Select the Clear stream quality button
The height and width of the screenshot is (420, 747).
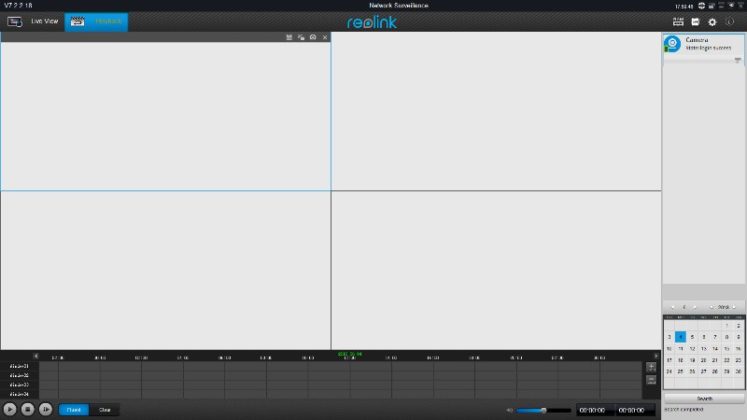pos(104,410)
